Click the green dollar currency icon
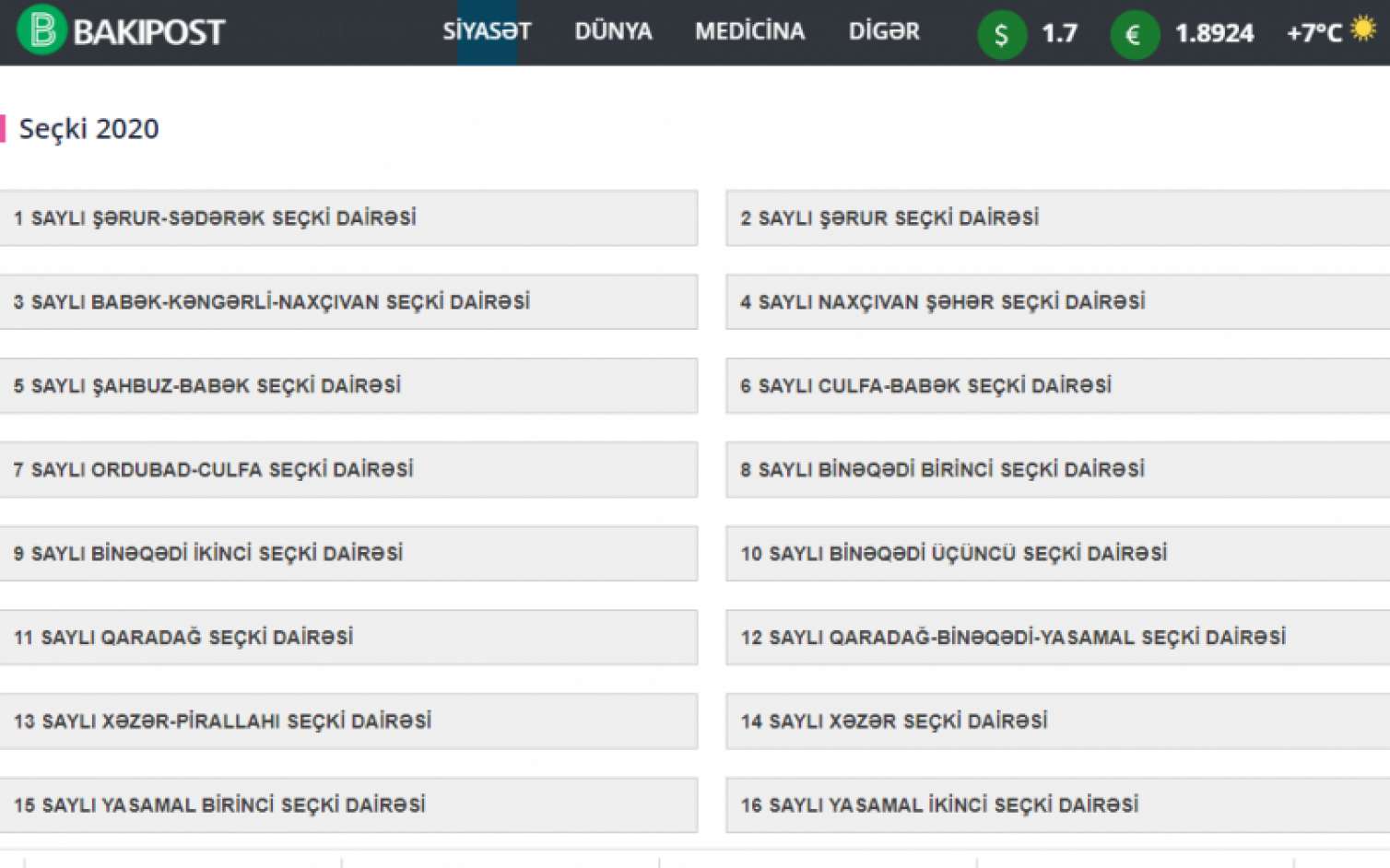 1002,35
